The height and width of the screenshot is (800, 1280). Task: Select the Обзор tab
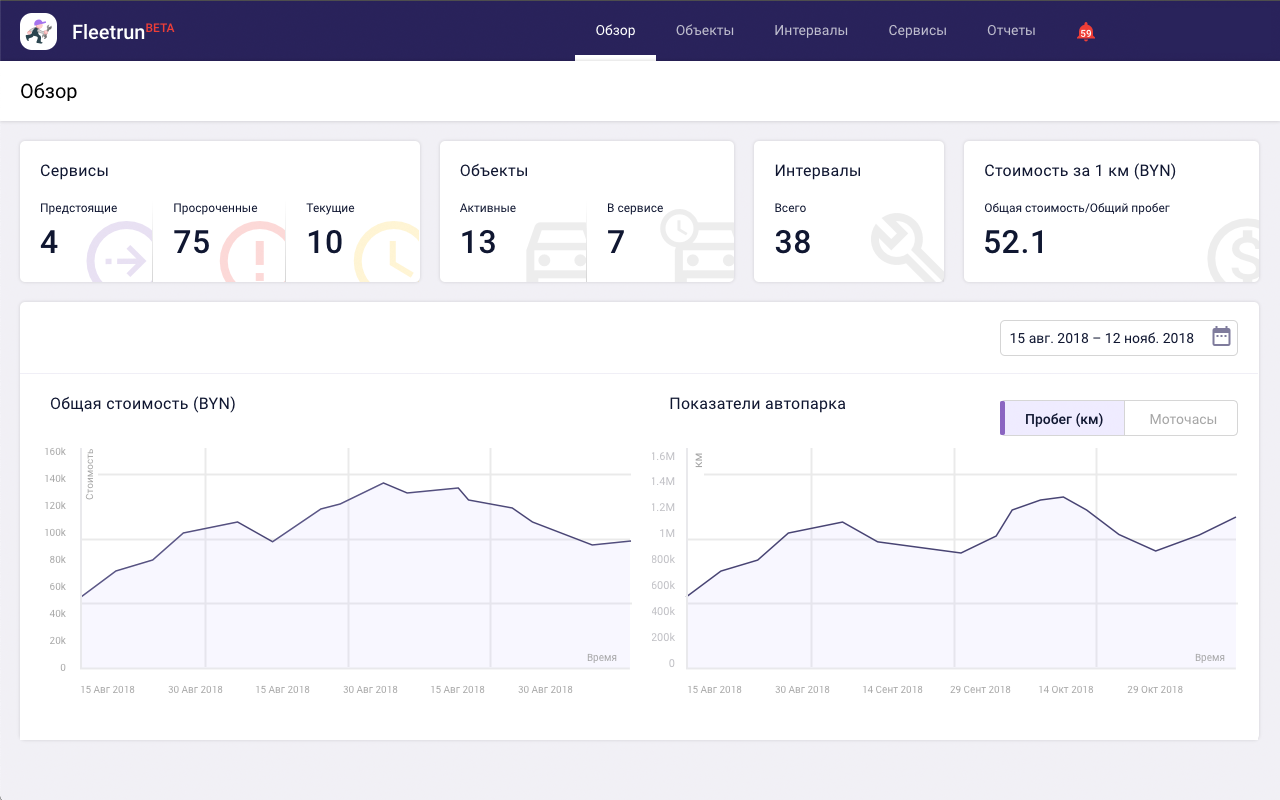[x=615, y=31]
